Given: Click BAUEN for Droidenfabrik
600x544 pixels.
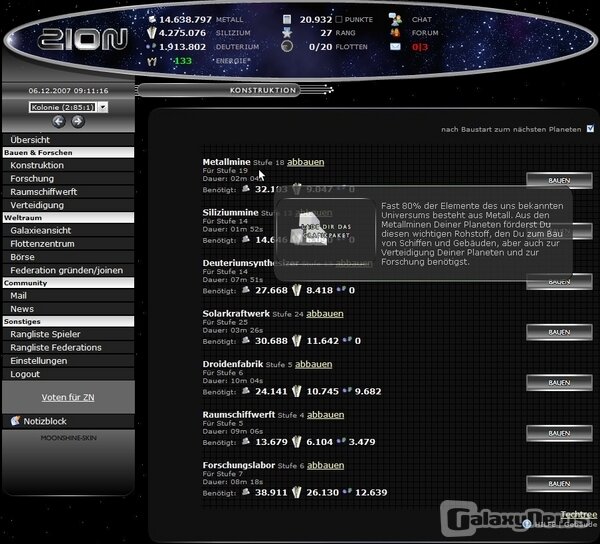Looking at the screenshot, I should 559,383.
